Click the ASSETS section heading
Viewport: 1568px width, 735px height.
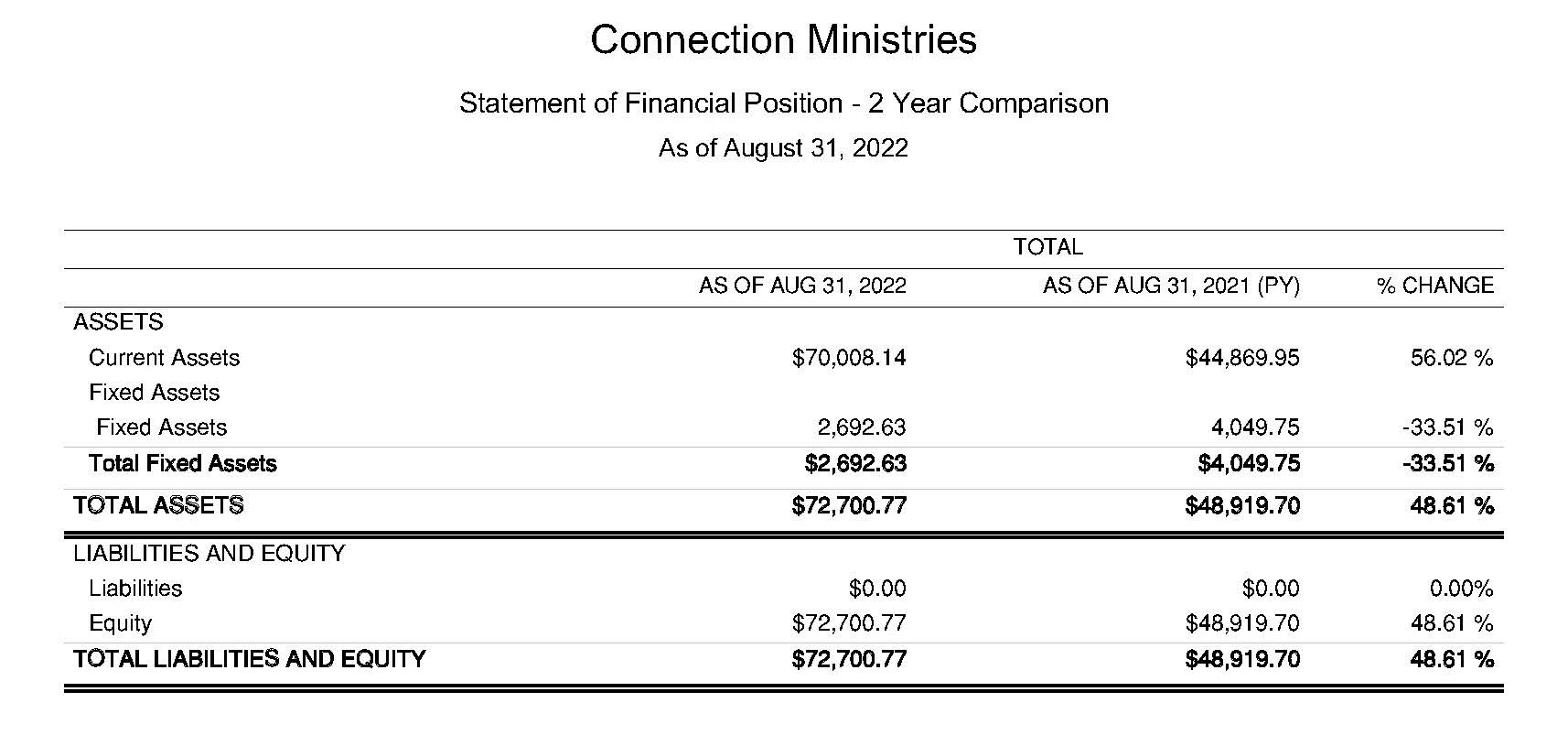tap(118, 322)
